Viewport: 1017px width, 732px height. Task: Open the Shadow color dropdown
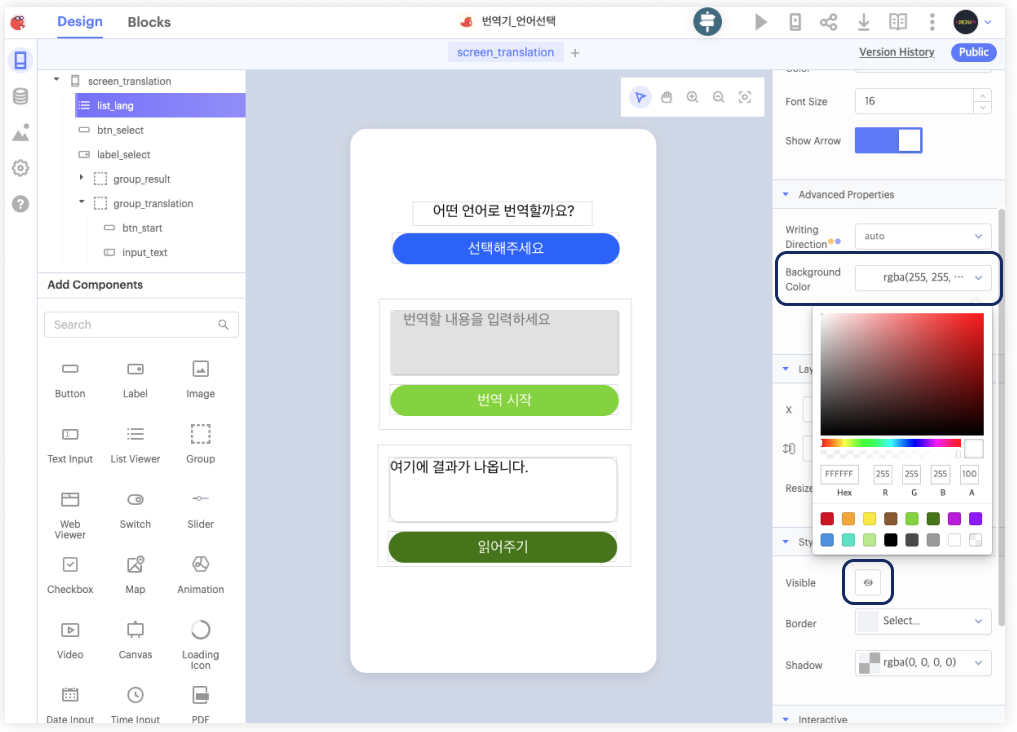point(923,663)
